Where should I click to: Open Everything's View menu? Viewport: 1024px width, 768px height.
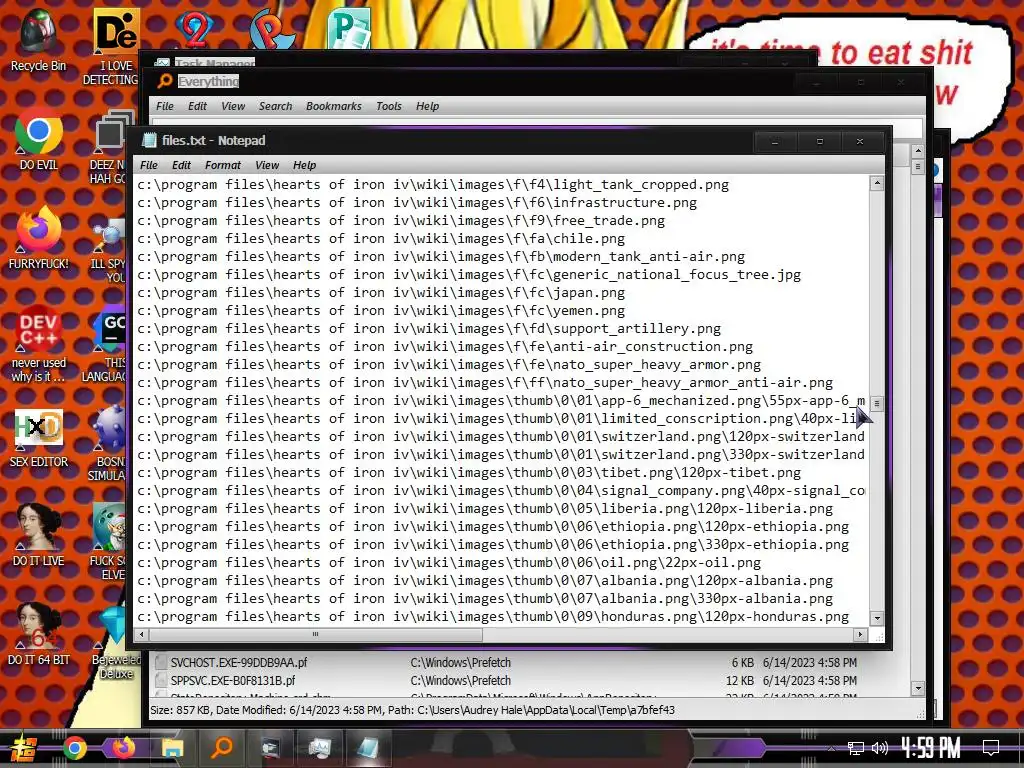tap(232, 106)
